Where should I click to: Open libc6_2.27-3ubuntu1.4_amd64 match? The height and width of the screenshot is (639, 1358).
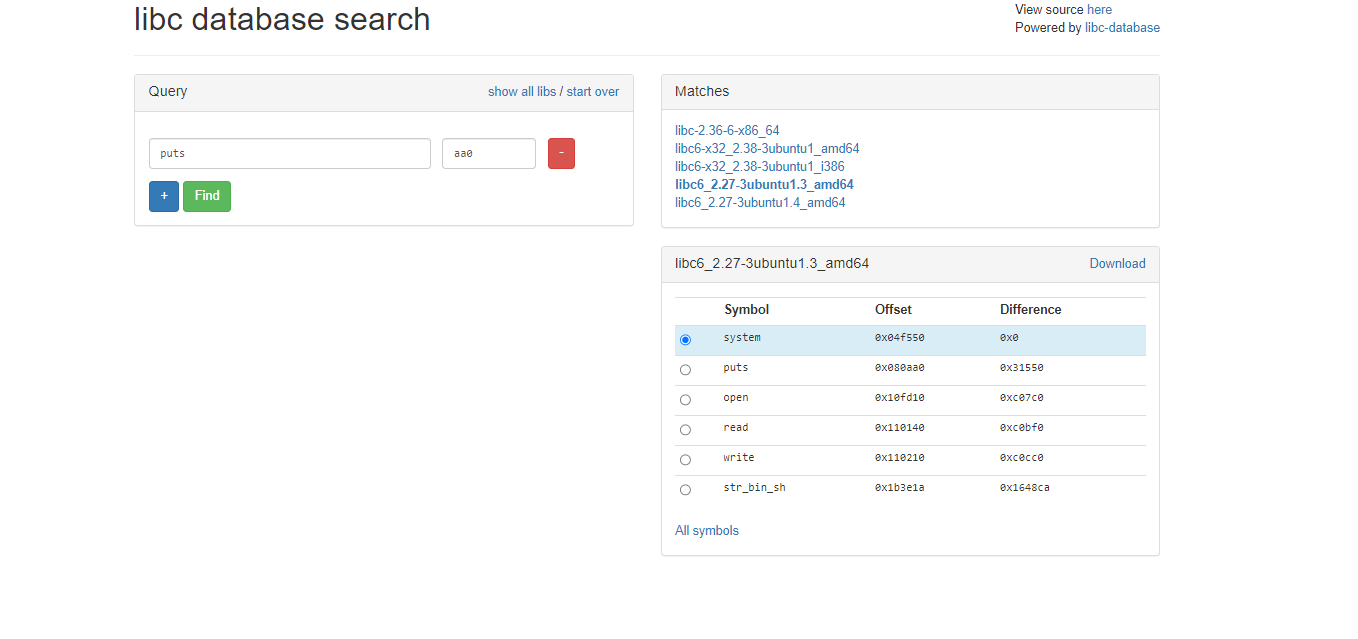tap(760, 203)
